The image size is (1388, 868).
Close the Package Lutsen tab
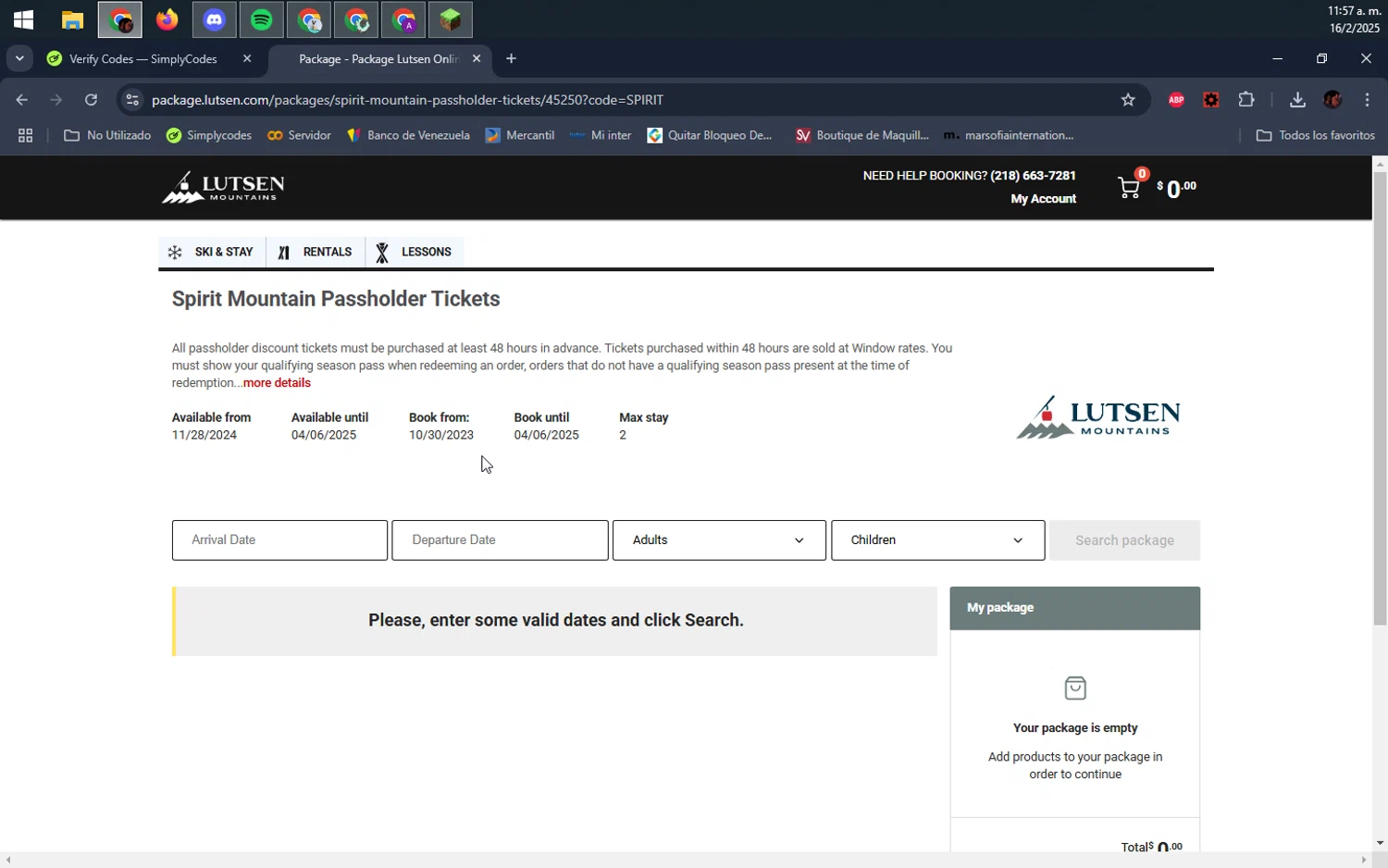(x=477, y=58)
